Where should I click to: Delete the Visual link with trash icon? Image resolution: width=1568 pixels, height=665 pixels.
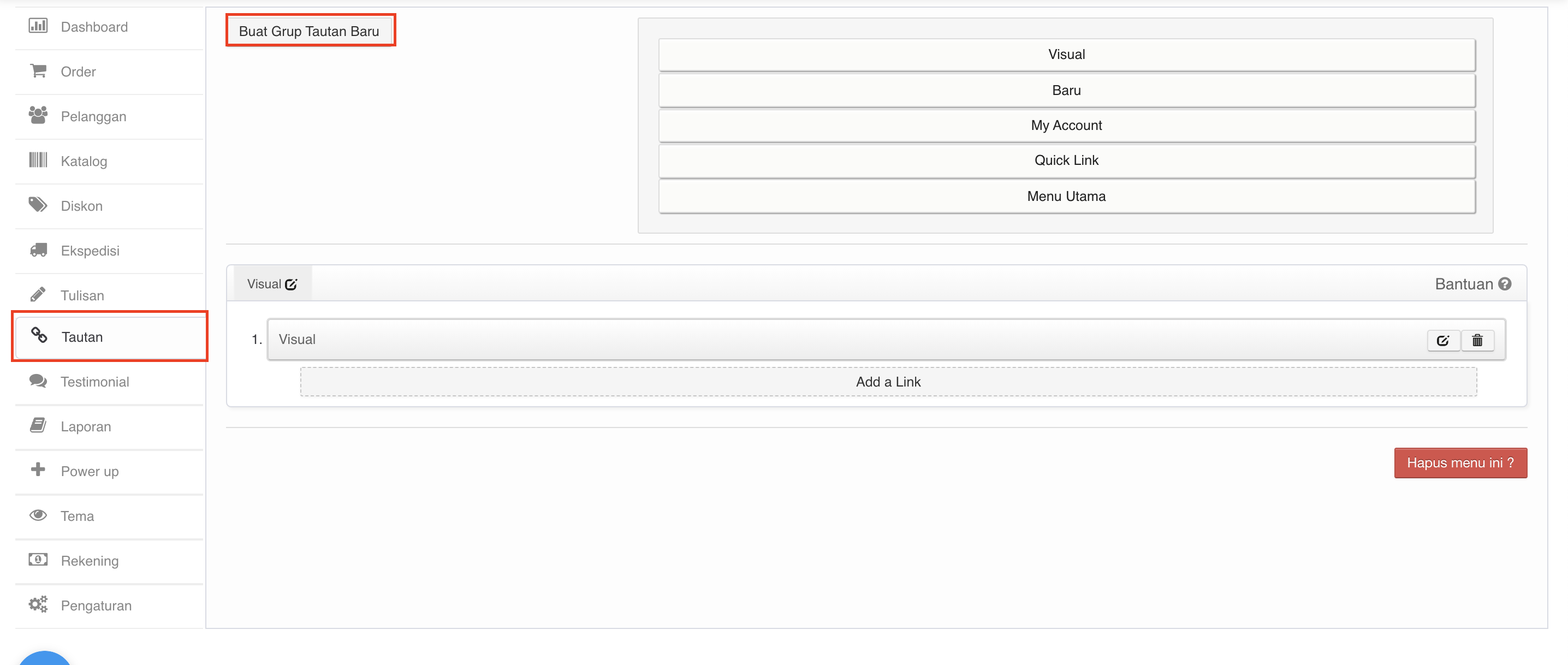click(x=1477, y=340)
